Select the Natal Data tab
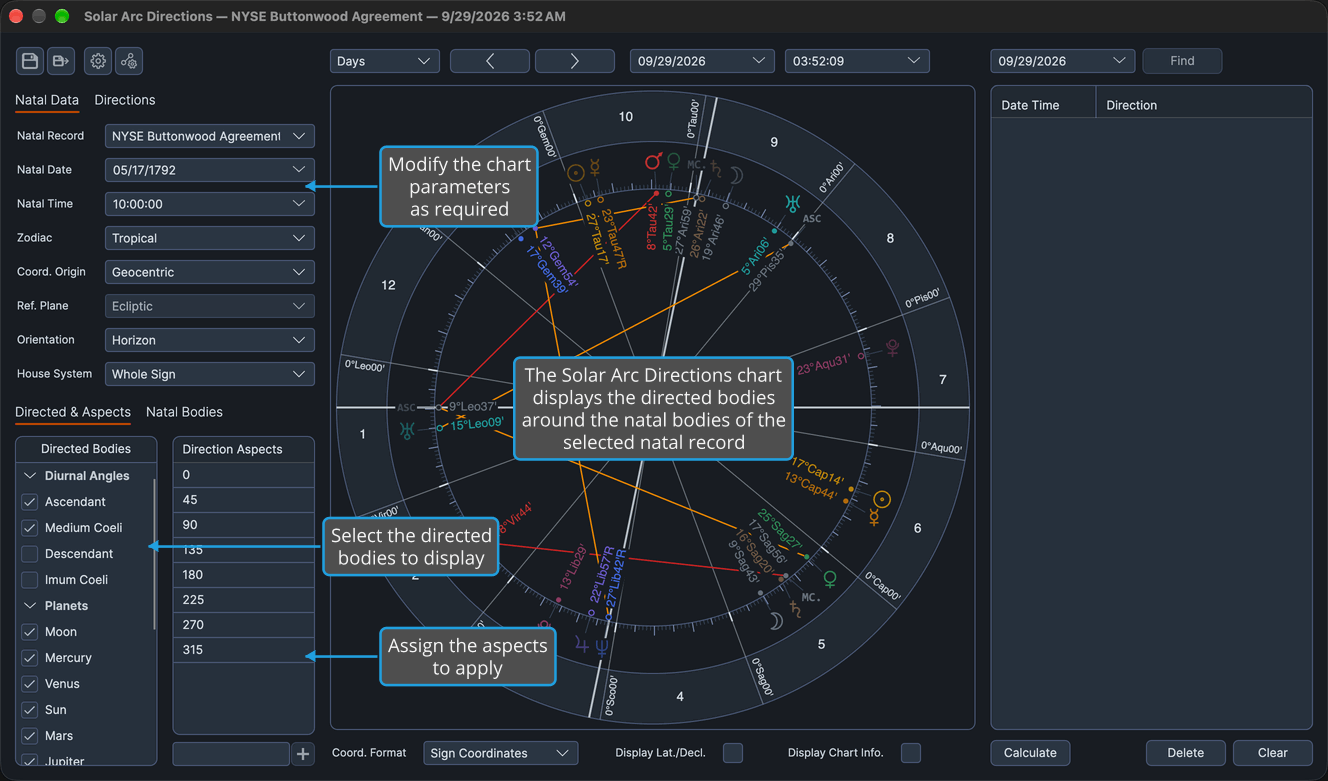1328x781 pixels. 47,100
